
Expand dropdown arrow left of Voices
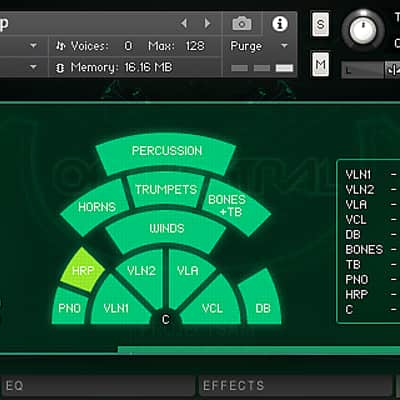pyautogui.click(x=33, y=45)
